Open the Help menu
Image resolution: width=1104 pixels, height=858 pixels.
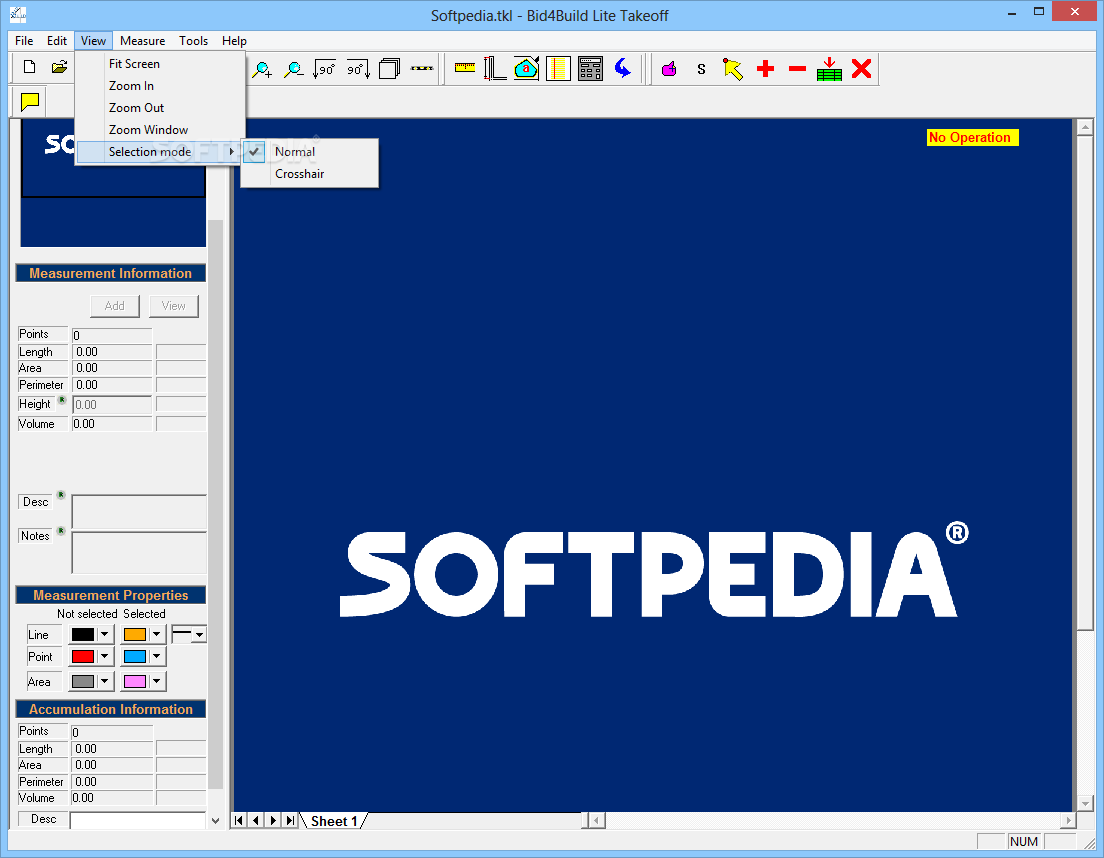point(234,41)
